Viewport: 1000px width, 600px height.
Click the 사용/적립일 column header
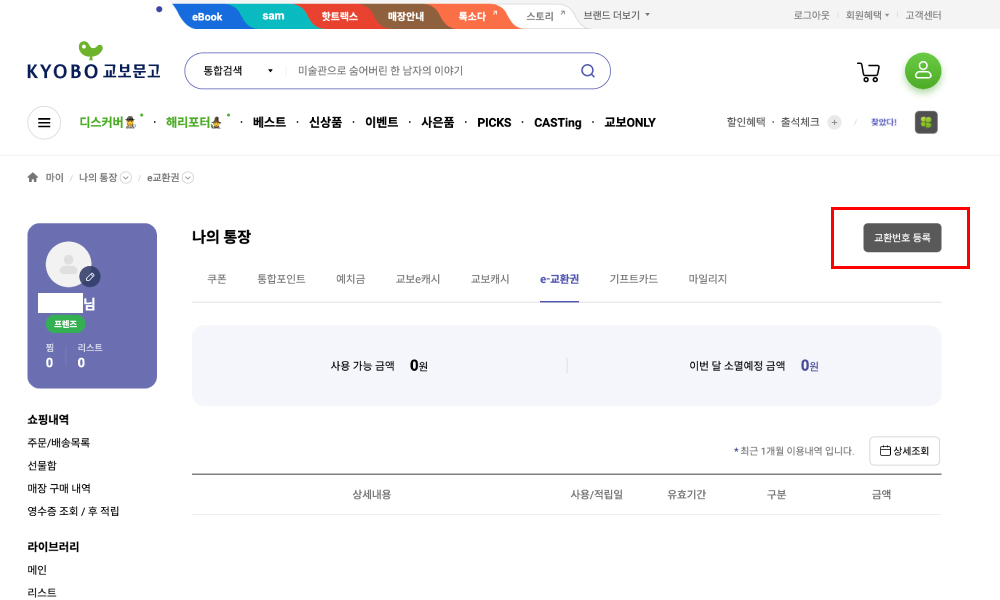596,494
